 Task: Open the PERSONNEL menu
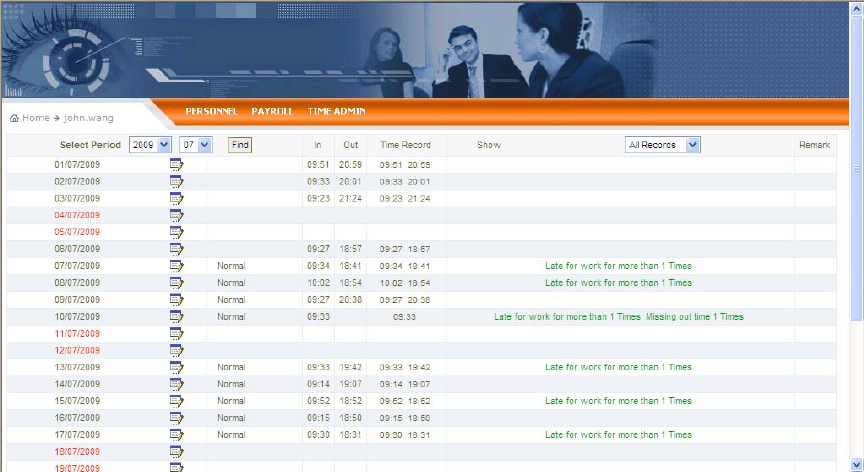(x=211, y=111)
